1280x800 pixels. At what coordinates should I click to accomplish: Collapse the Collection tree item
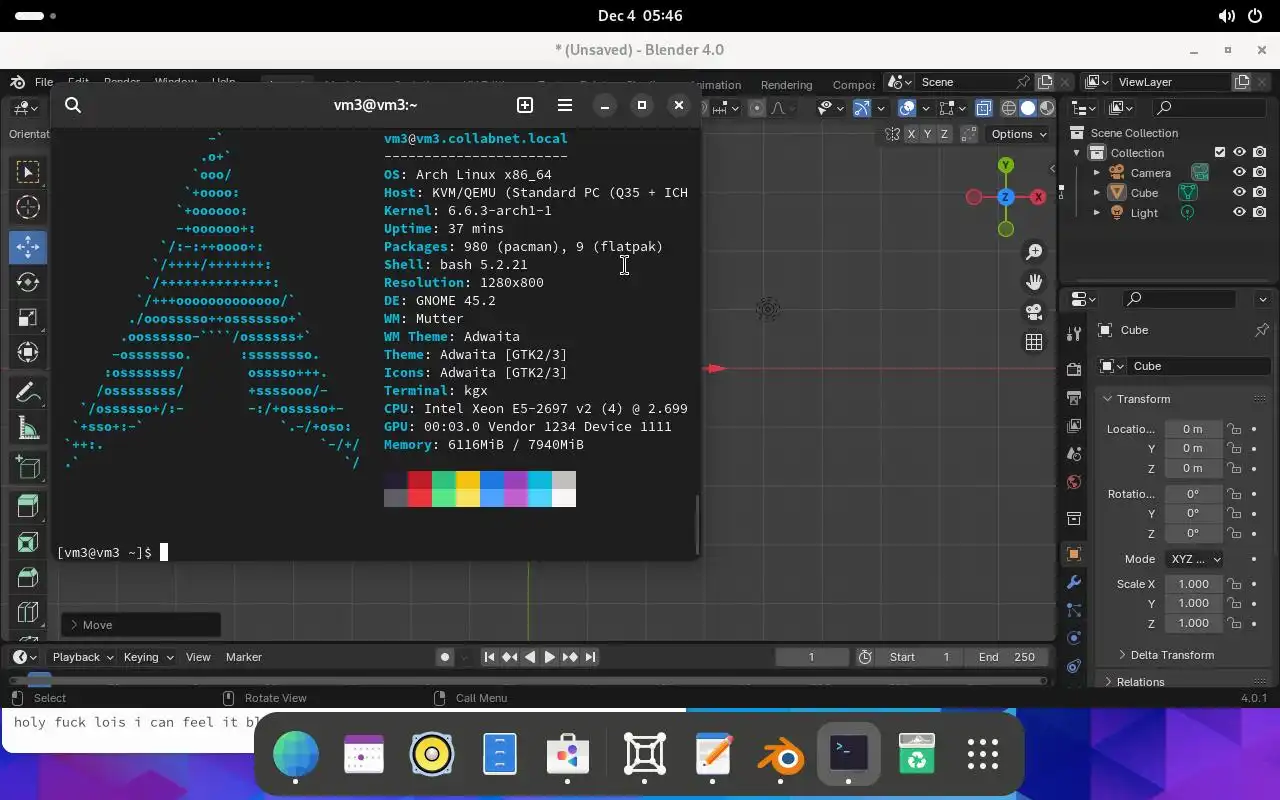[1077, 152]
